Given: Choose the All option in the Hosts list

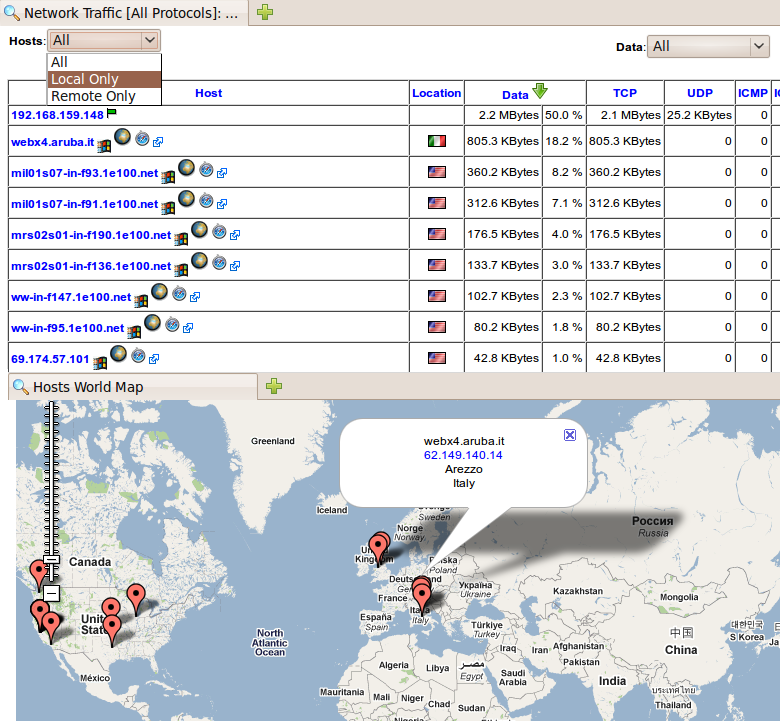Looking at the screenshot, I should 104,62.
